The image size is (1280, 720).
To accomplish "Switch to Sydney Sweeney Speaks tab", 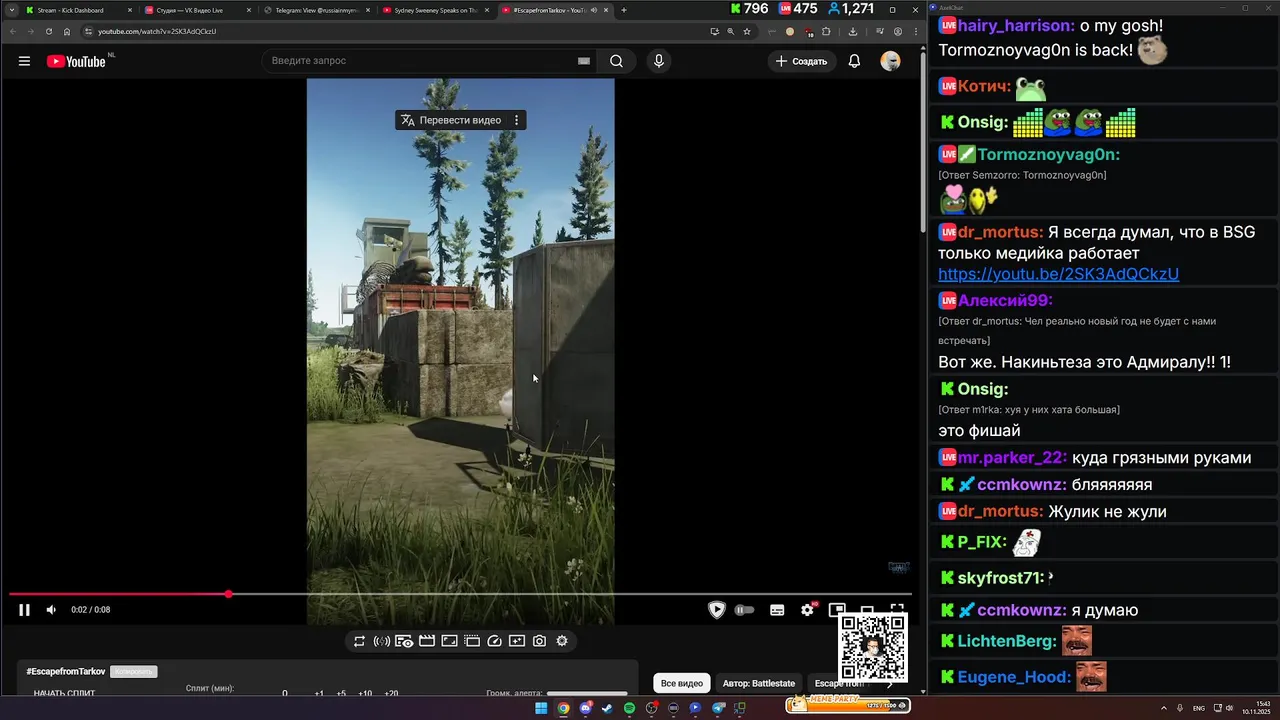I will click(x=436, y=10).
